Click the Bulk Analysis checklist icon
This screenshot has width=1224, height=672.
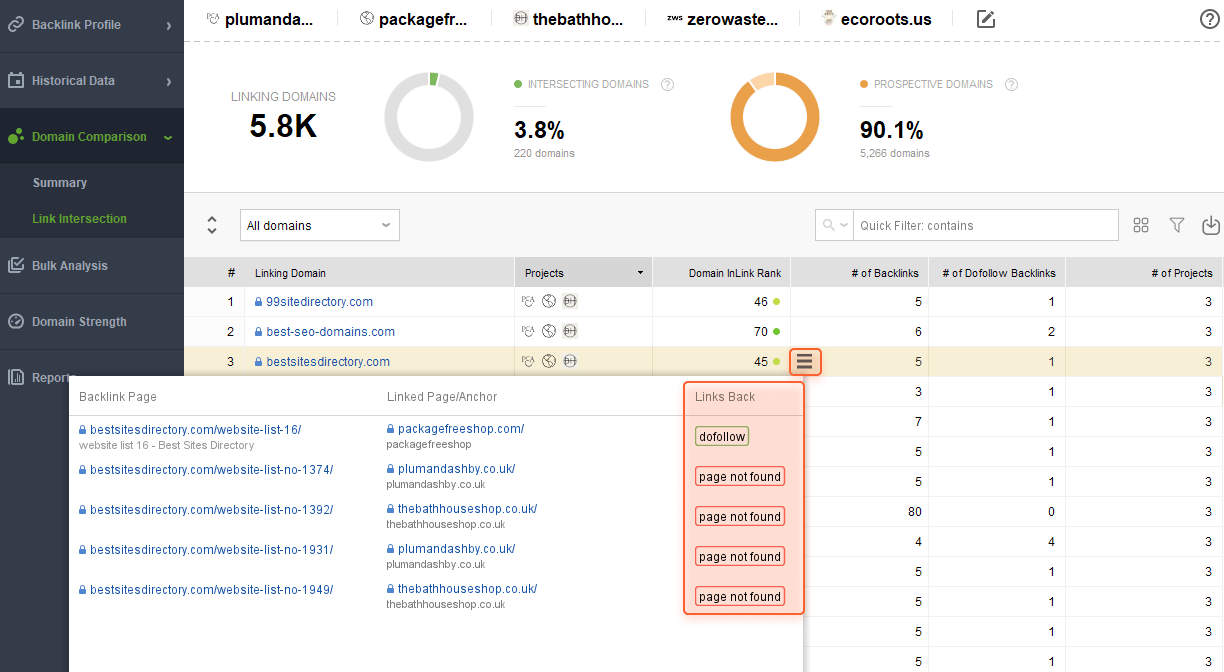(16, 266)
